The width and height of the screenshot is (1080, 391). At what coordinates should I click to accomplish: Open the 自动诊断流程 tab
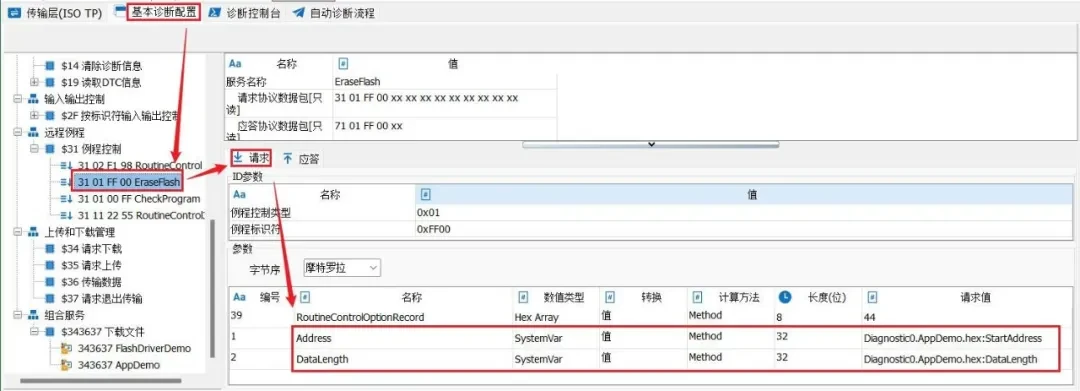[x=333, y=13]
